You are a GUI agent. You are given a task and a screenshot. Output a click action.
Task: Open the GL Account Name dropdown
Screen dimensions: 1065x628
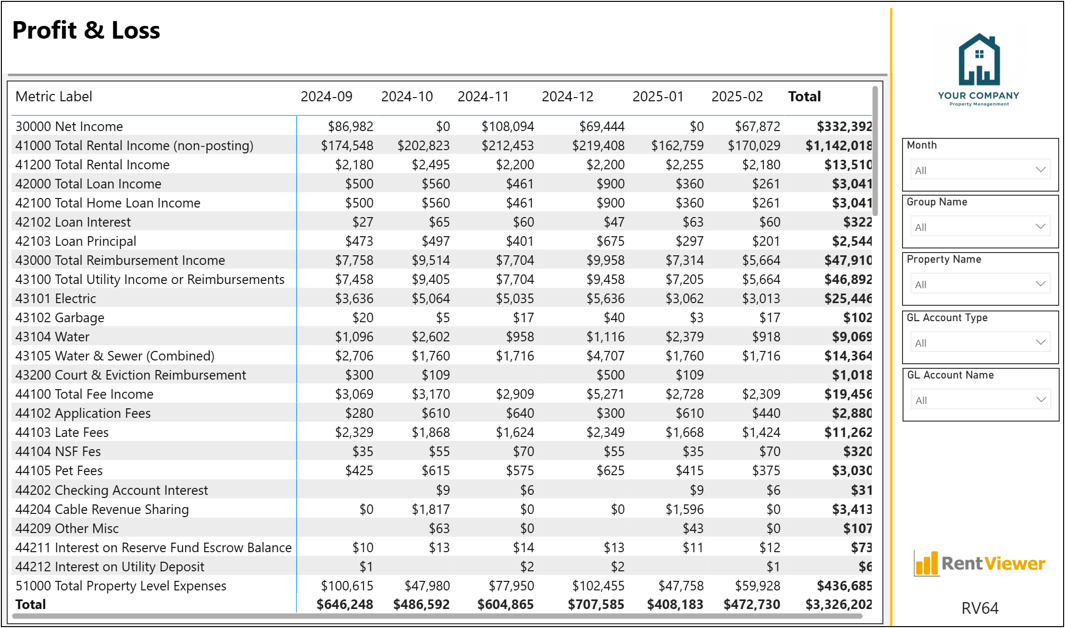980,400
